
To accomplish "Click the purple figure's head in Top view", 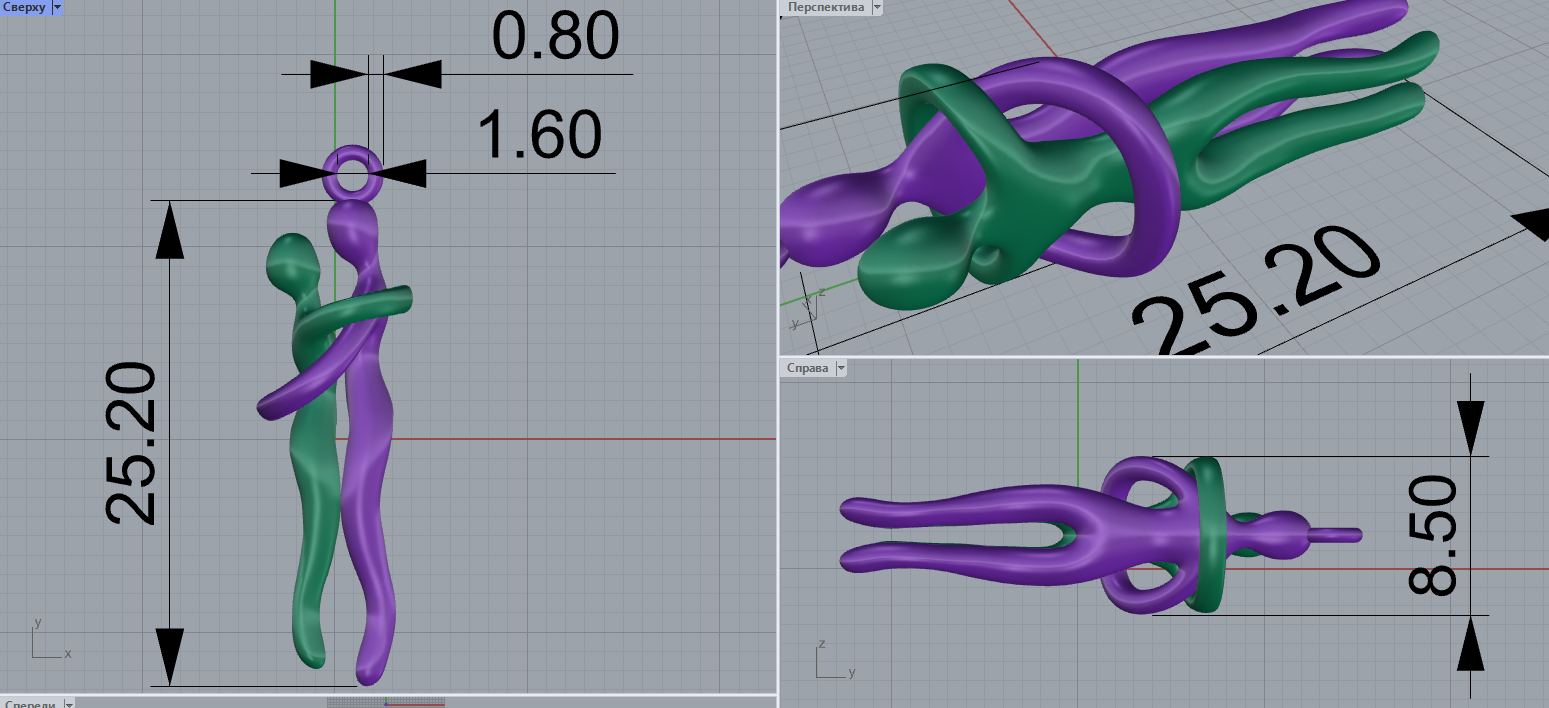I will click(354, 222).
